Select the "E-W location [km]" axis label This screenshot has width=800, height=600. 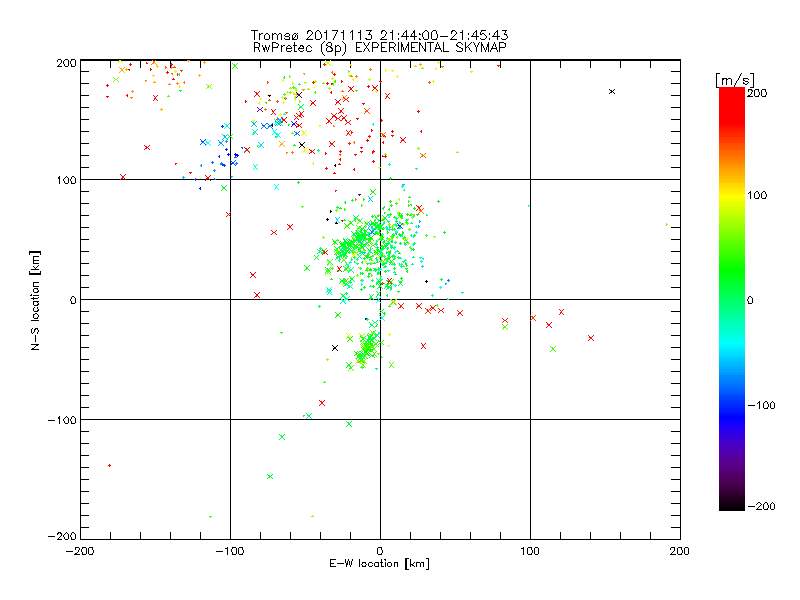click(379, 563)
